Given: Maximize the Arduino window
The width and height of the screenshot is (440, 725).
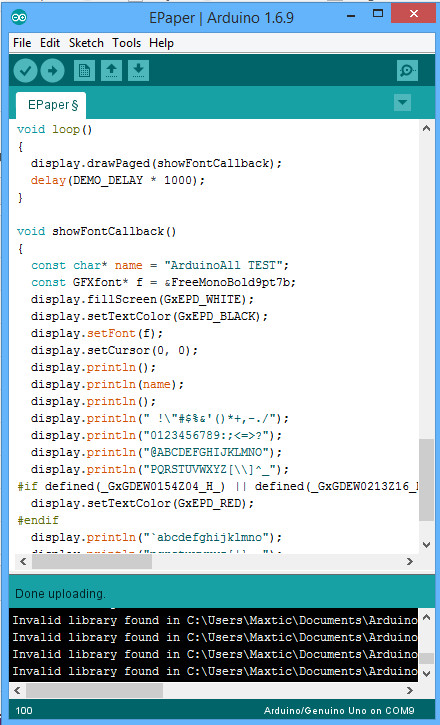Looking at the screenshot, I should (x=378, y=14).
